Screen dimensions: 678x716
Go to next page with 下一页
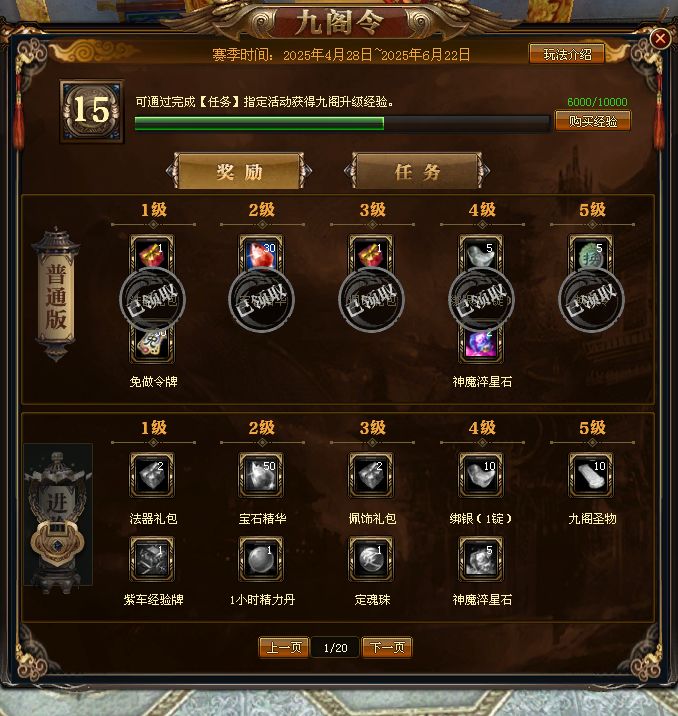point(387,648)
